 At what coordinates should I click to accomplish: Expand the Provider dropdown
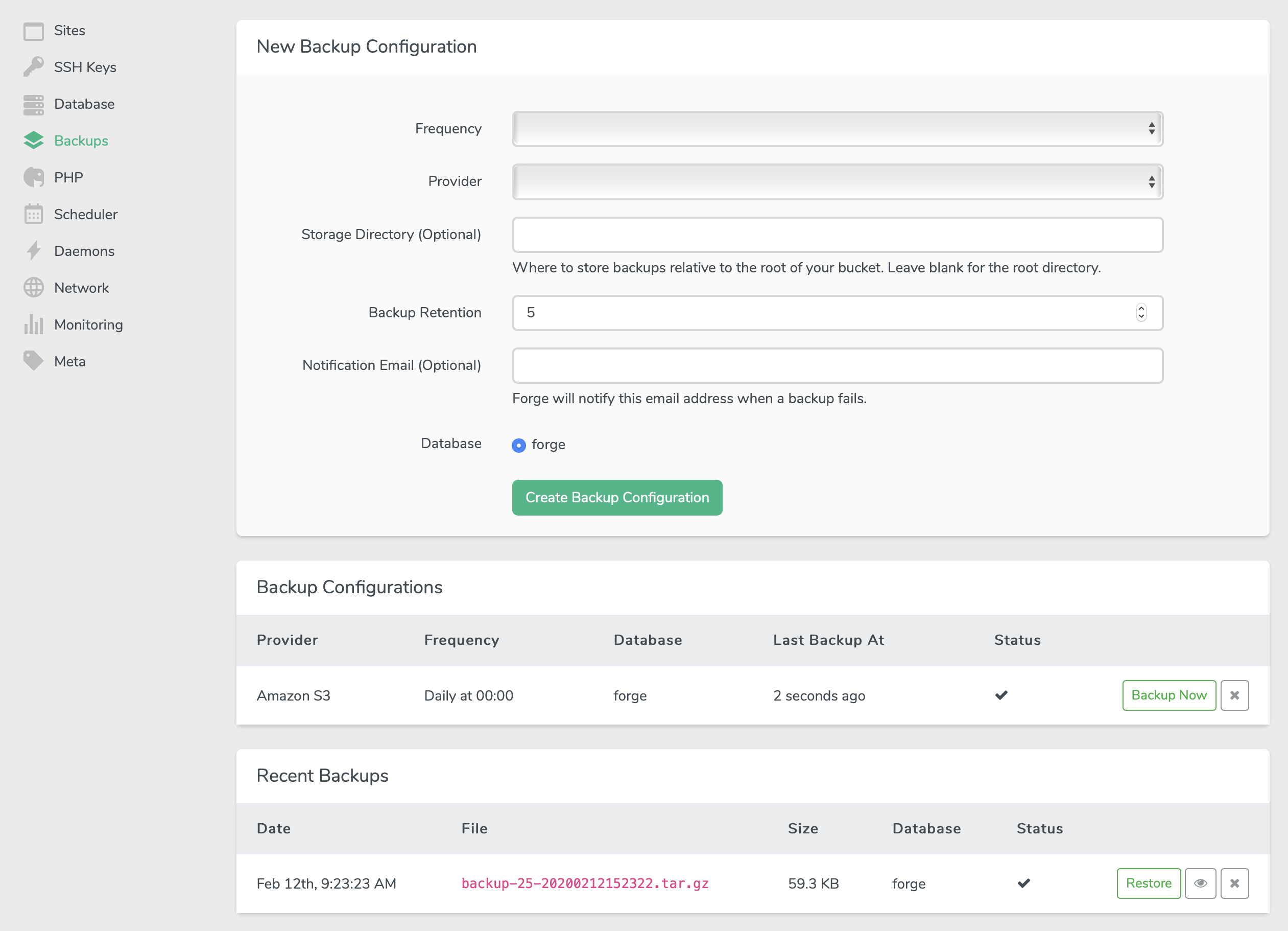point(837,181)
